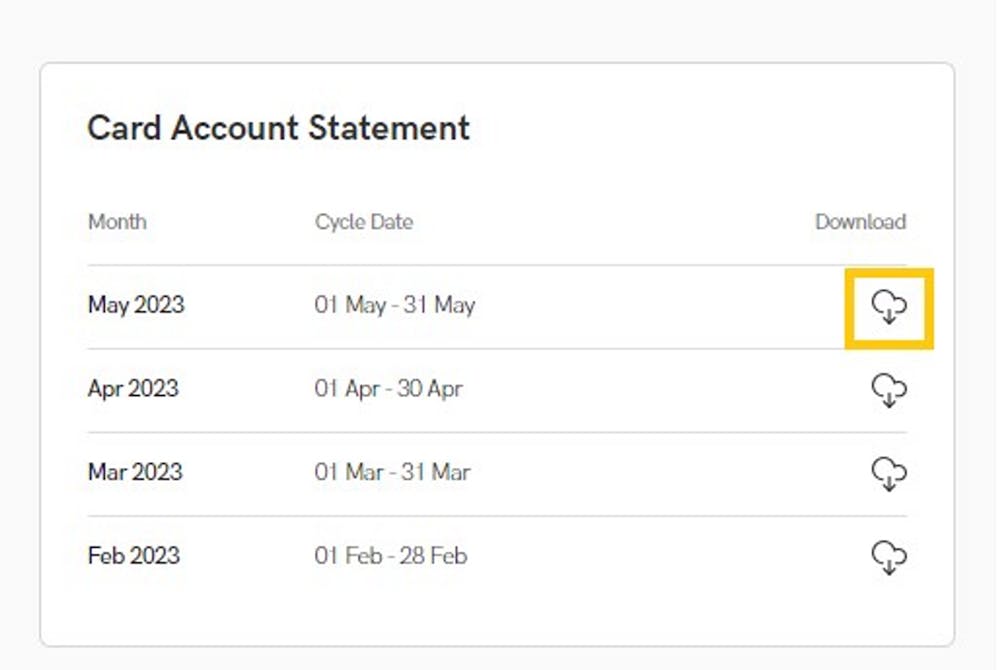Click the 01 May - 31 May cycle date
1000x670 pixels.
(395, 305)
